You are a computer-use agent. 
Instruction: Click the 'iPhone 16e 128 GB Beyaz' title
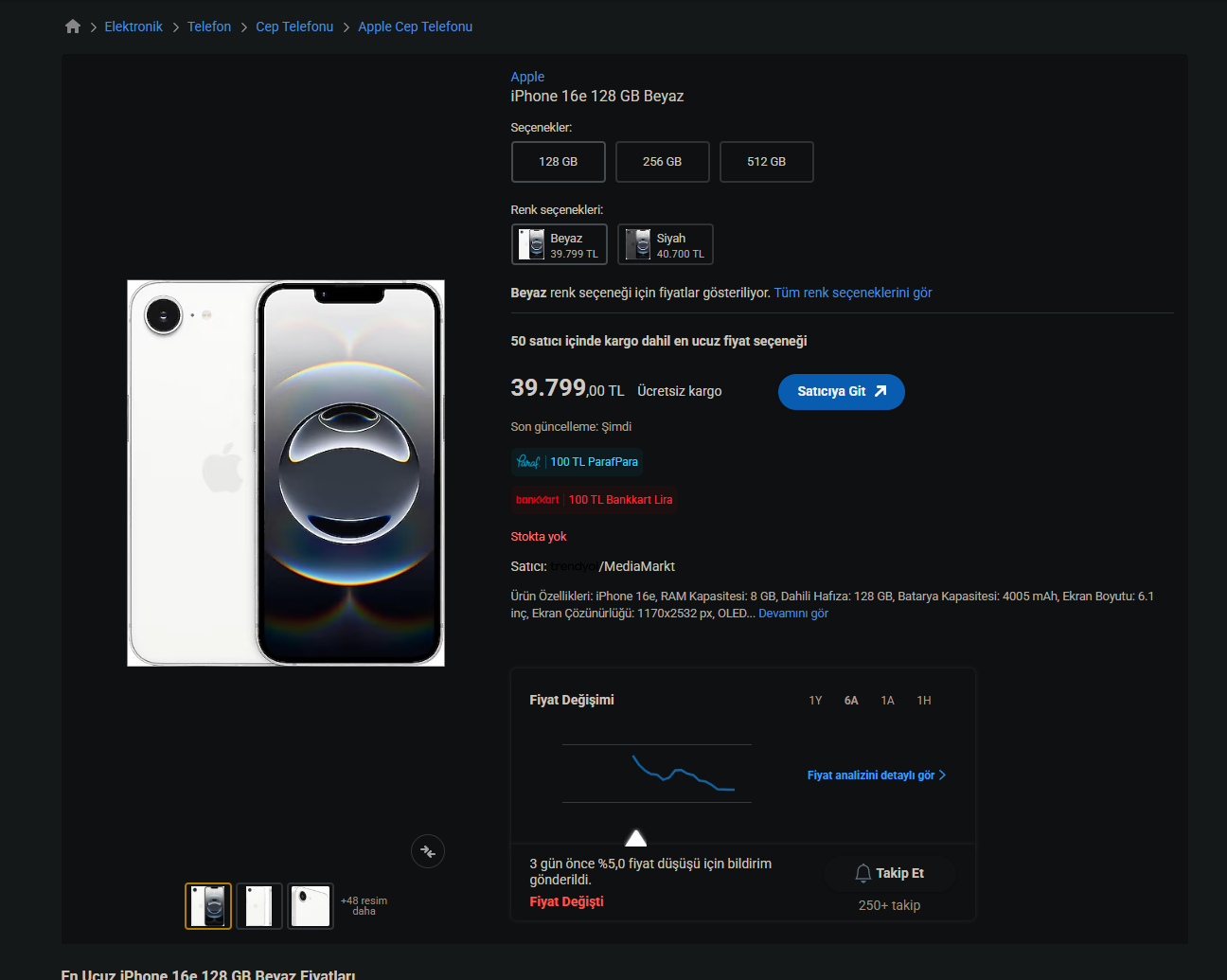tap(597, 97)
